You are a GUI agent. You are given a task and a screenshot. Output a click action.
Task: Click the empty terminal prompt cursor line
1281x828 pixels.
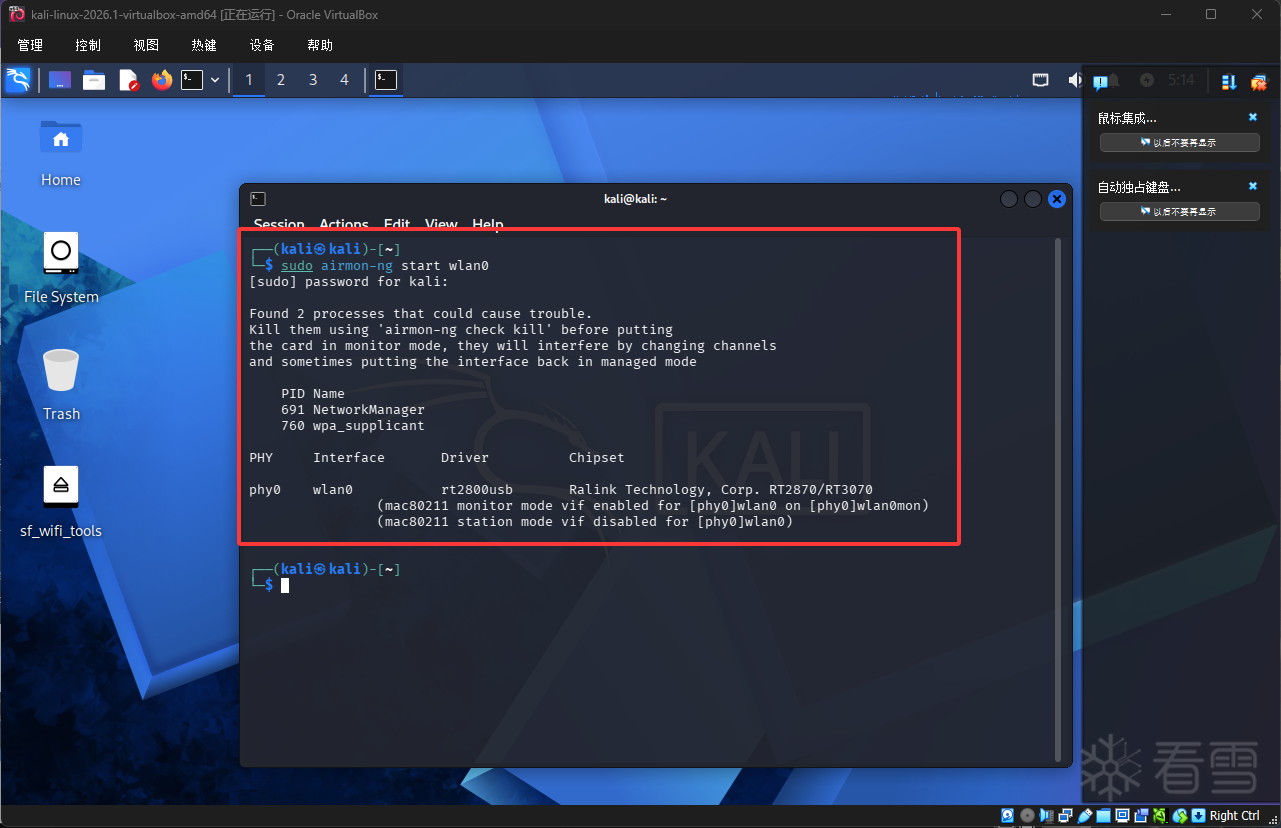285,585
